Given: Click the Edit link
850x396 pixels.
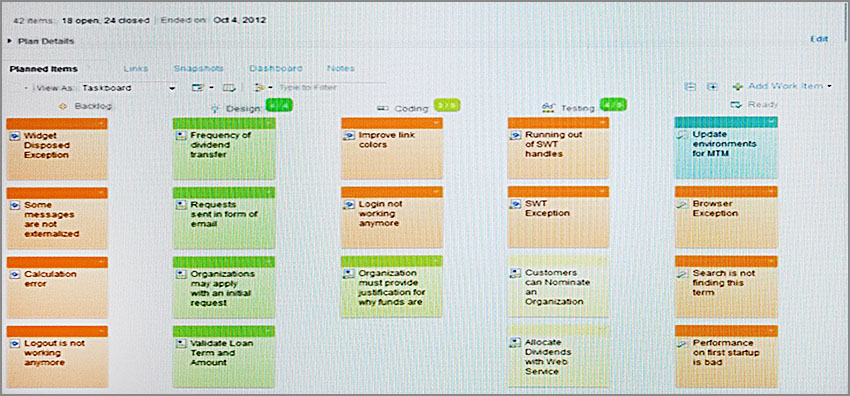Looking at the screenshot, I should (x=819, y=39).
